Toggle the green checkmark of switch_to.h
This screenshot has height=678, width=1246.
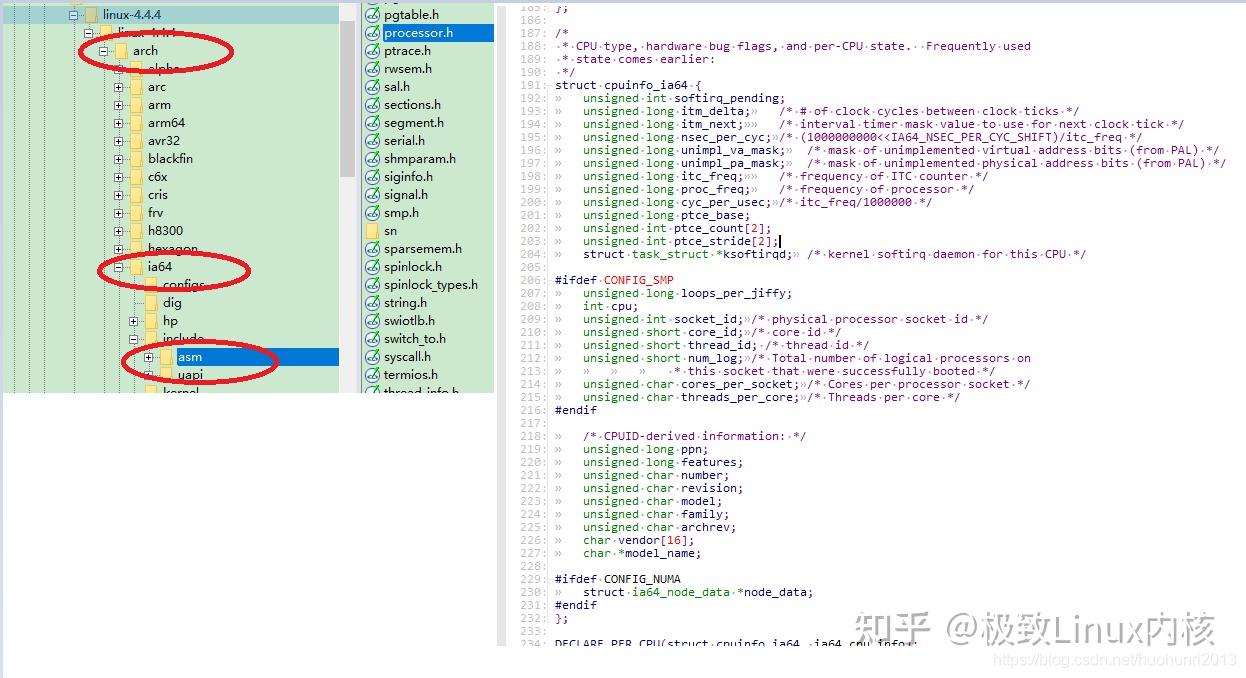tap(371, 338)
